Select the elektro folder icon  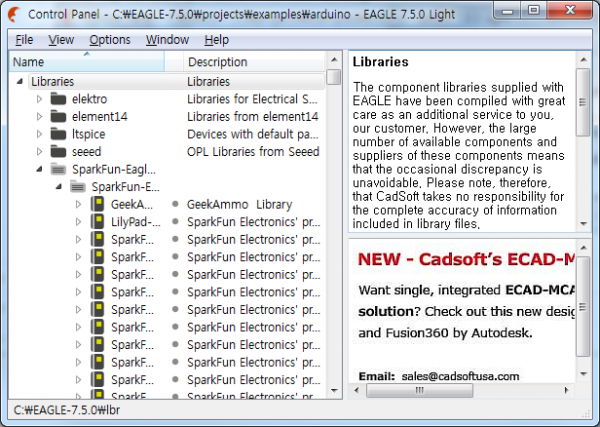(x=58, y=99)
